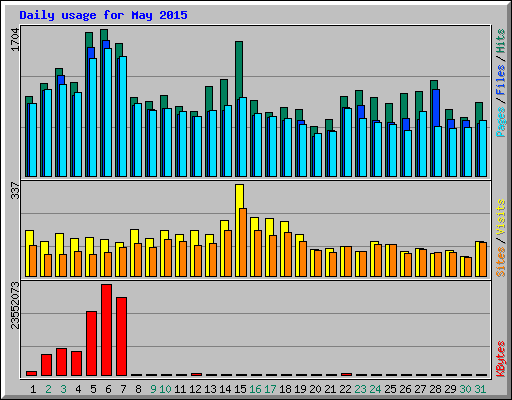512x400 pixels.
Task: Click the red KBytes legend label
Action: (501, 359)
